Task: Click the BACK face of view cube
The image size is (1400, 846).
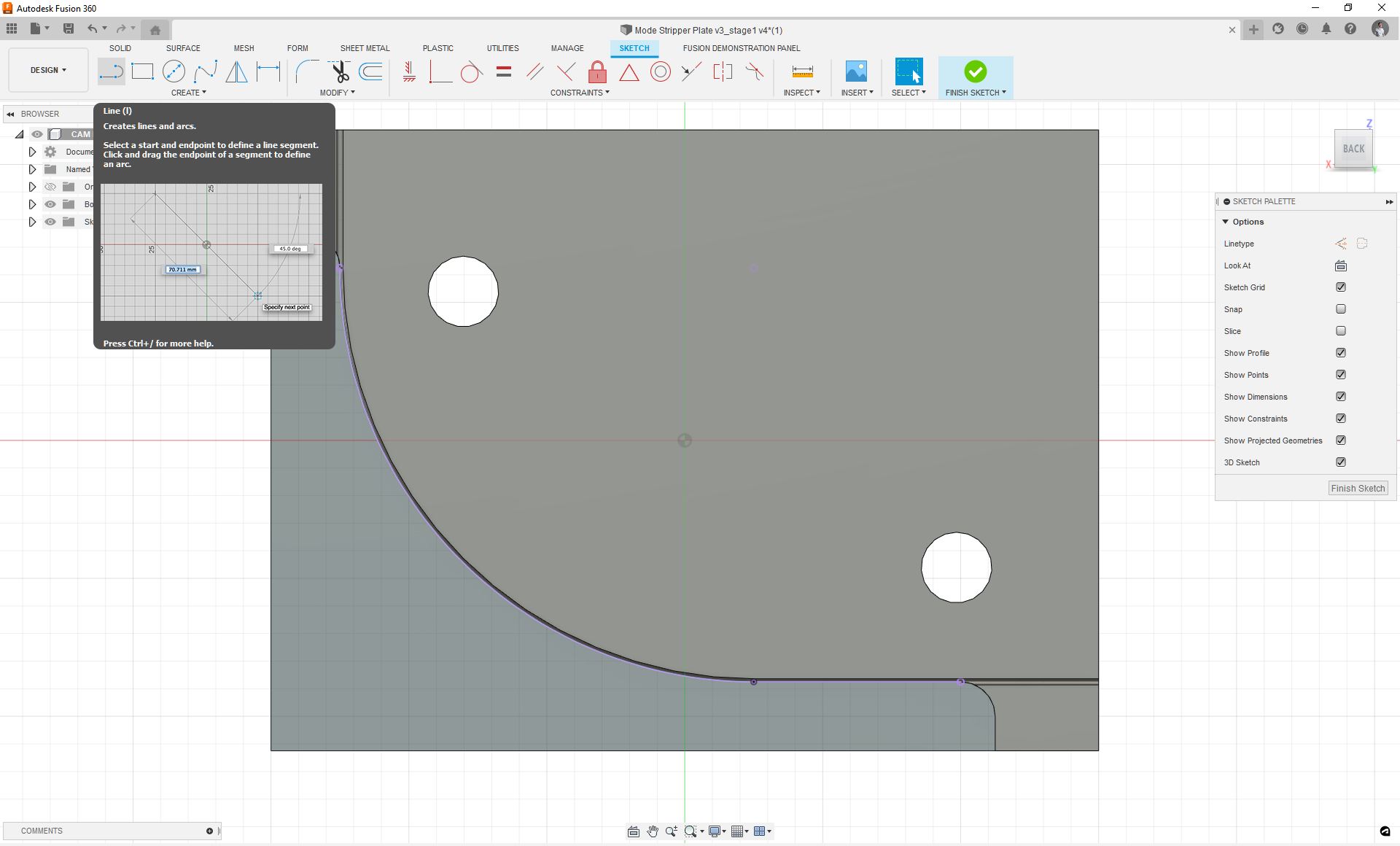Action: click(1353, 149)
